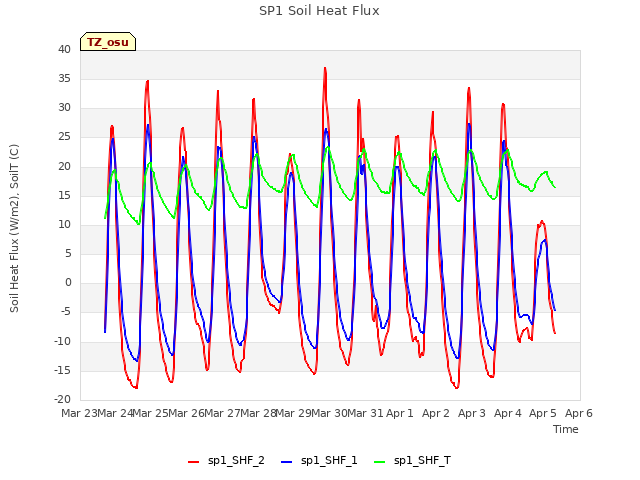The width and height of the screenshot is (640, 480).
Task: Click the y-axis tick label -5
Action: point(64,312)
